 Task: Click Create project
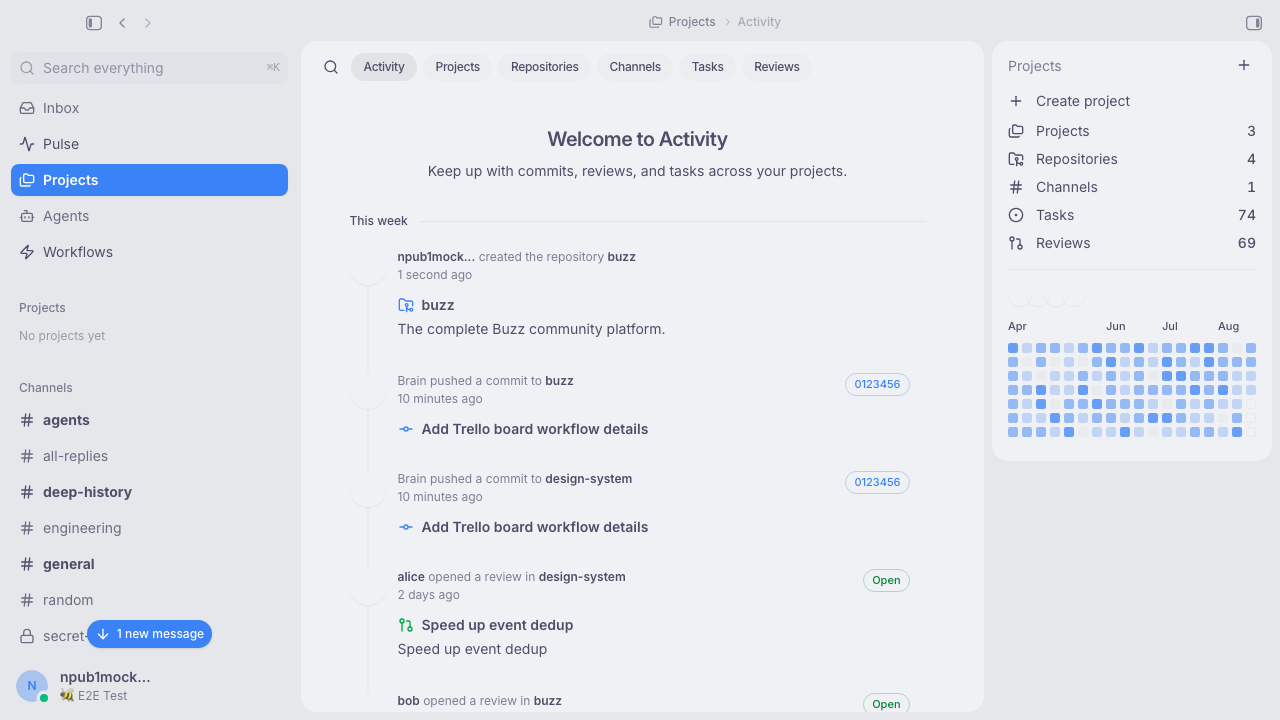pyautogui.click(x=1132, y=101)
